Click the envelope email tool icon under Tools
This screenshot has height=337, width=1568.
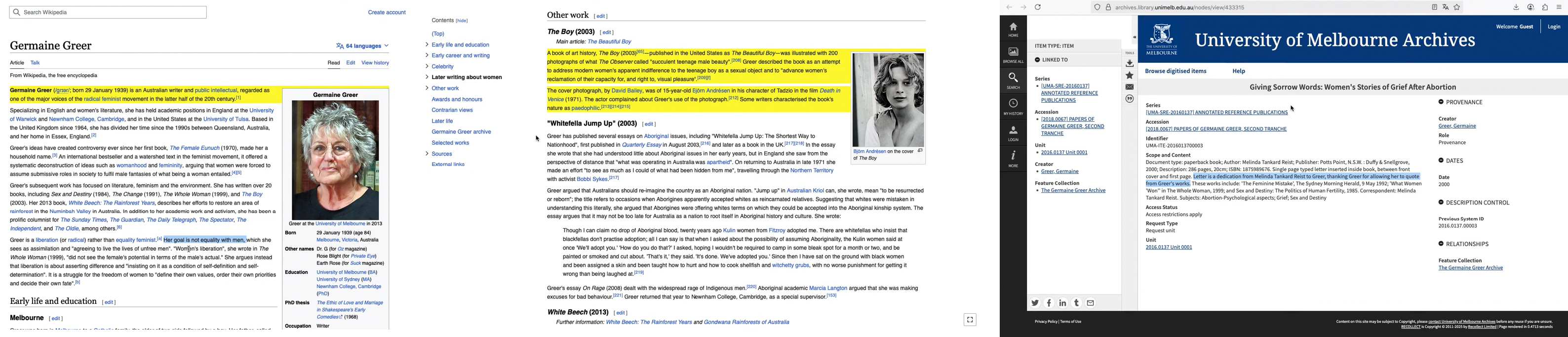[x=1130, y=87]
